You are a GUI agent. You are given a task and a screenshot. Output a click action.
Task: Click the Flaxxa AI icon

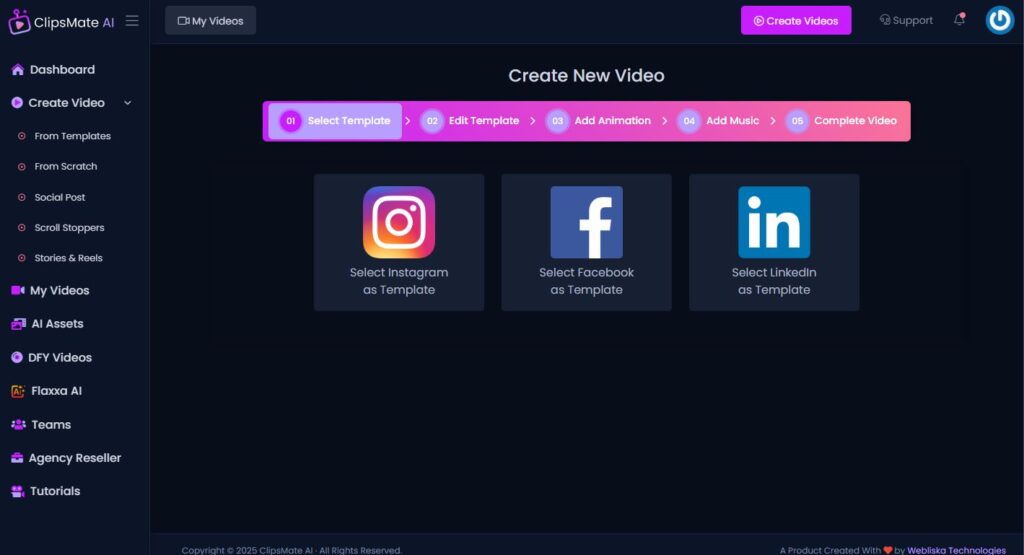pyautogui.click(x=18, y=391)
